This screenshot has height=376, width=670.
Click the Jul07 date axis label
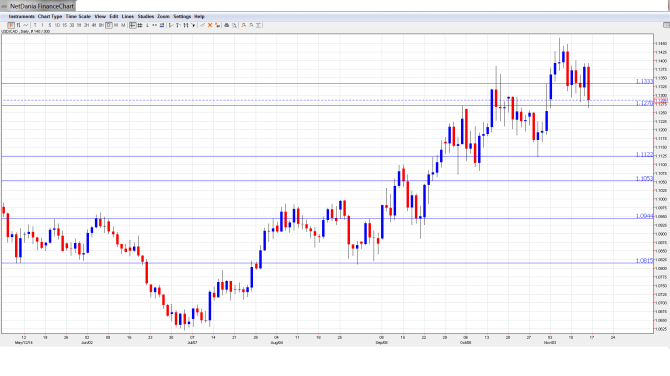pyautogui.click(x=192, y=343)
